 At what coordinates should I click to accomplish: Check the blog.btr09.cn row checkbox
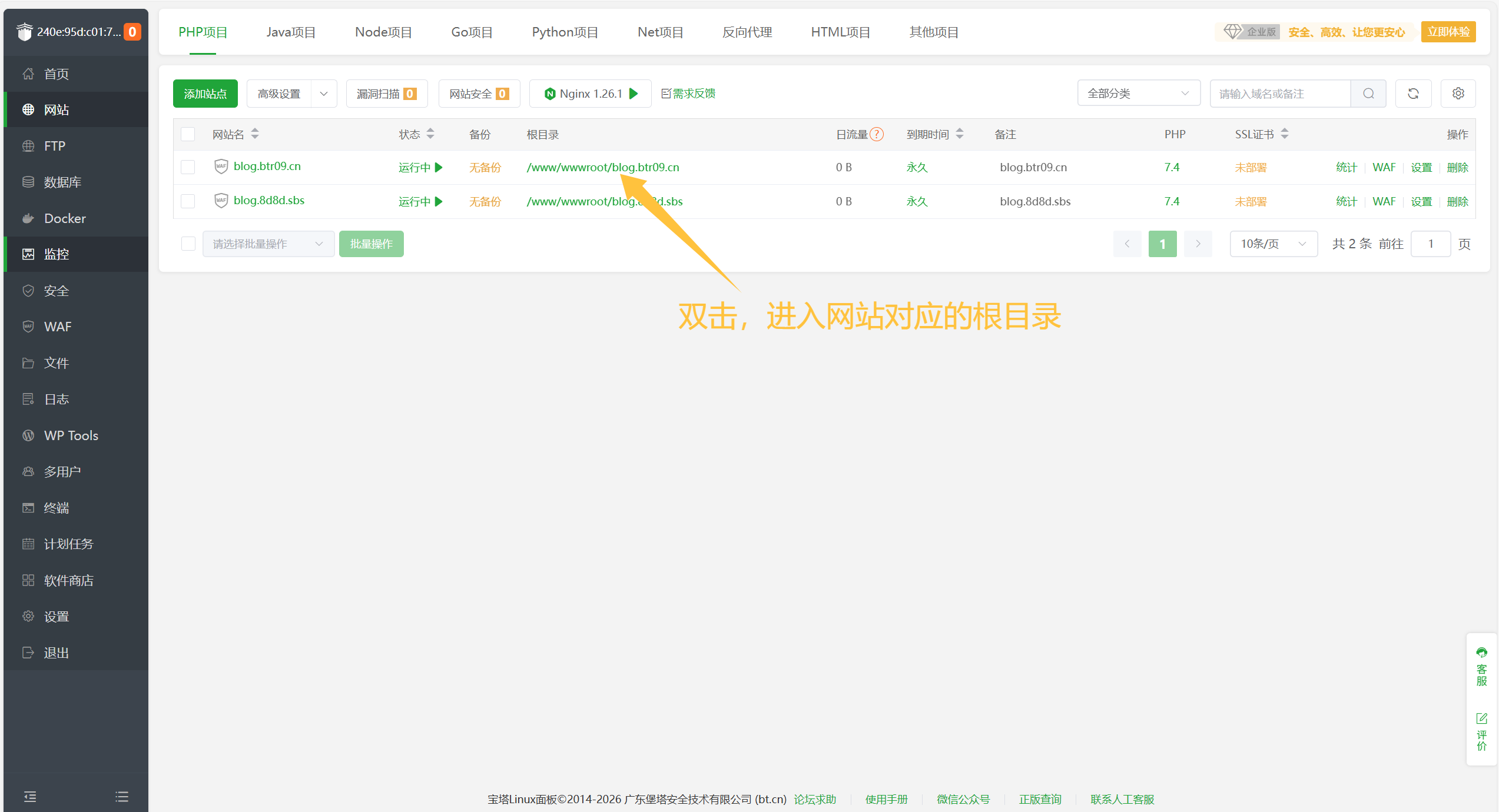coord(188,167)
